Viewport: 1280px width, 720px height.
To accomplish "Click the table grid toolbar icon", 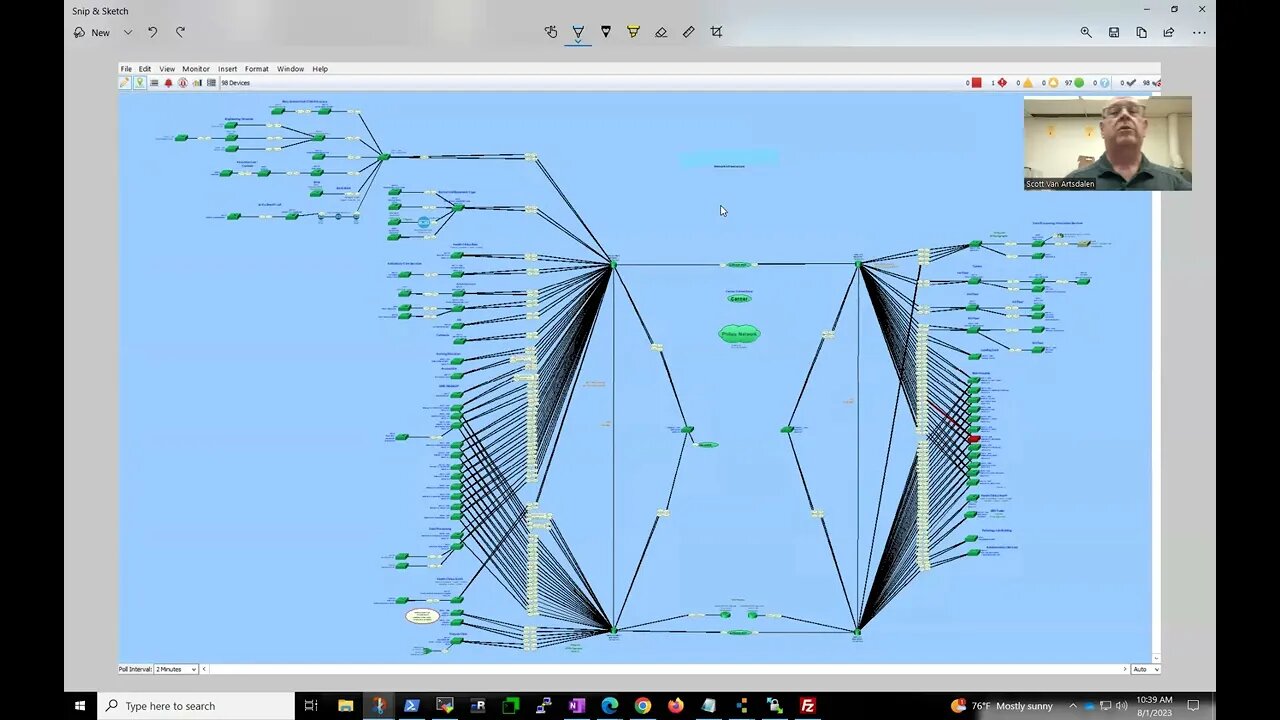I will click(211, 83).
